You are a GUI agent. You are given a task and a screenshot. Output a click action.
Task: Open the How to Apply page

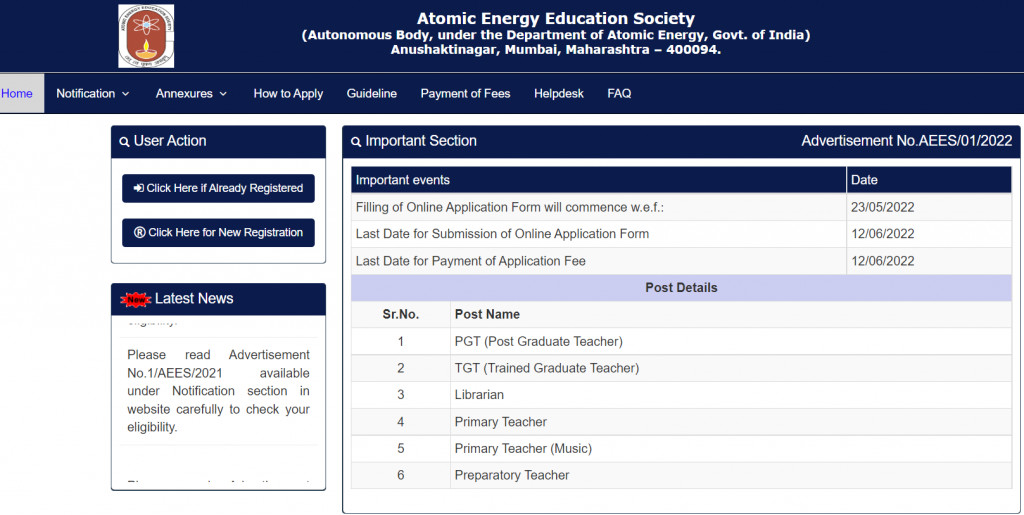(288, 93)
